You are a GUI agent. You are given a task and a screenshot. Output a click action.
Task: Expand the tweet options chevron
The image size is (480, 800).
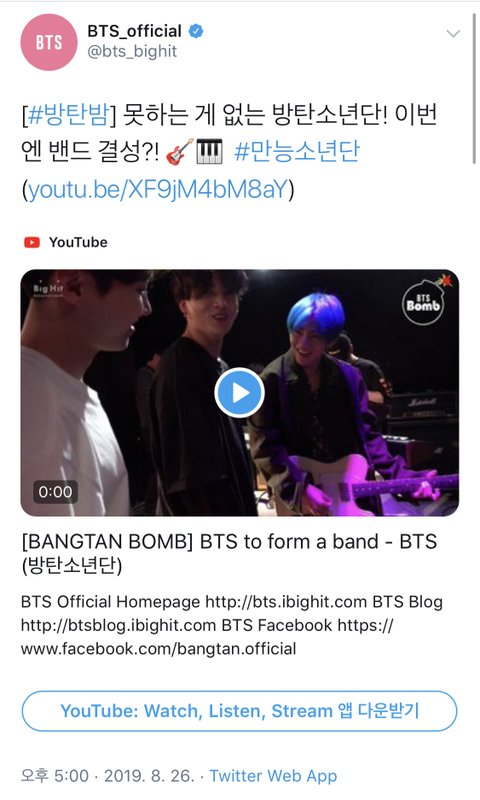point(453,34)
